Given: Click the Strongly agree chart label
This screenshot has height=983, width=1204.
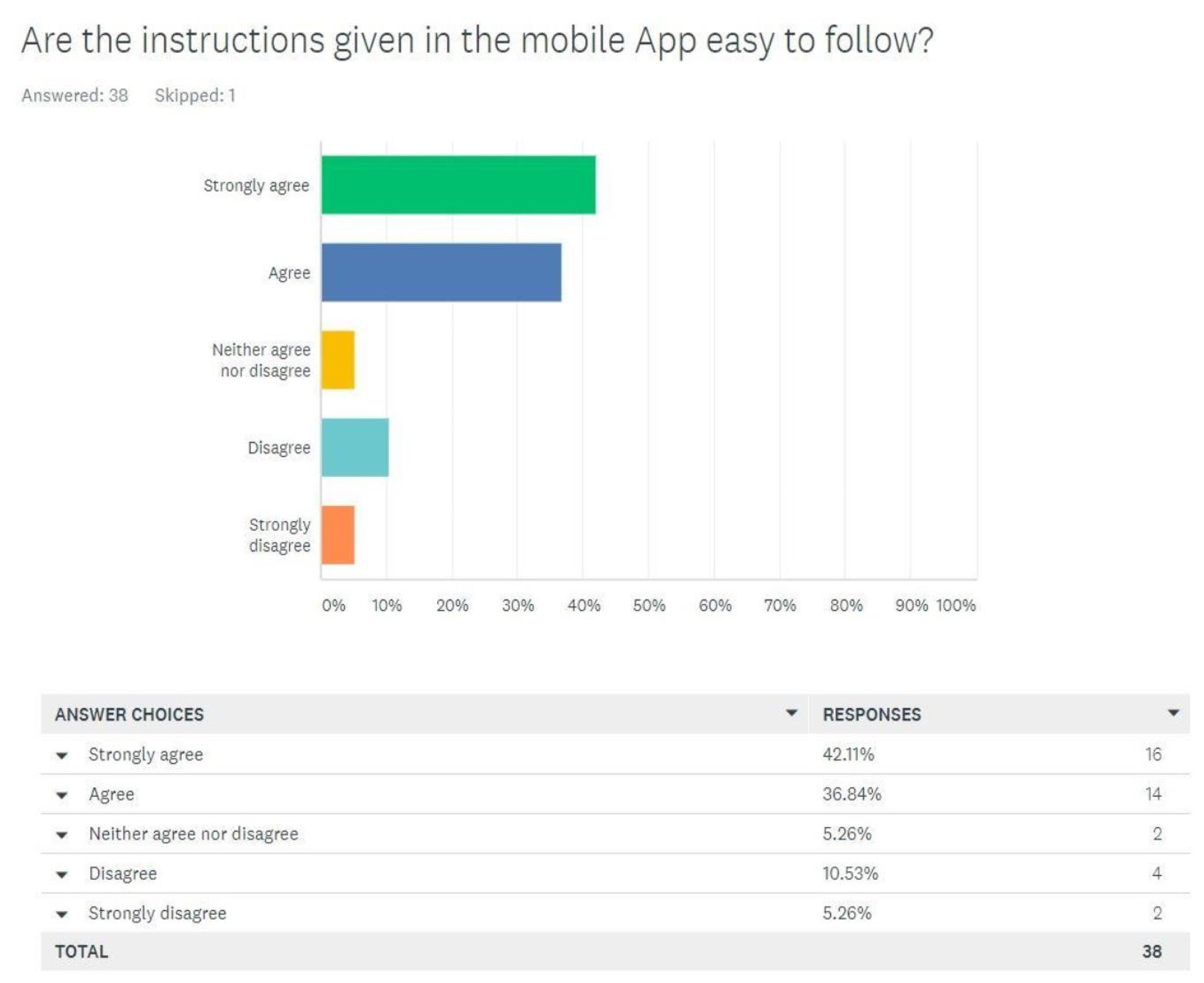Looking at the screenshot, I should (256, 185).
